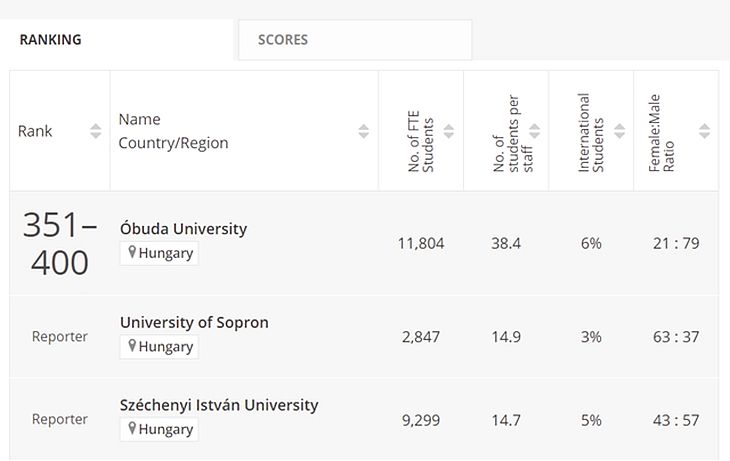Sort by Female:Male Ratio arrows
Screen dimensions: 730x461
tap(704, 131)
